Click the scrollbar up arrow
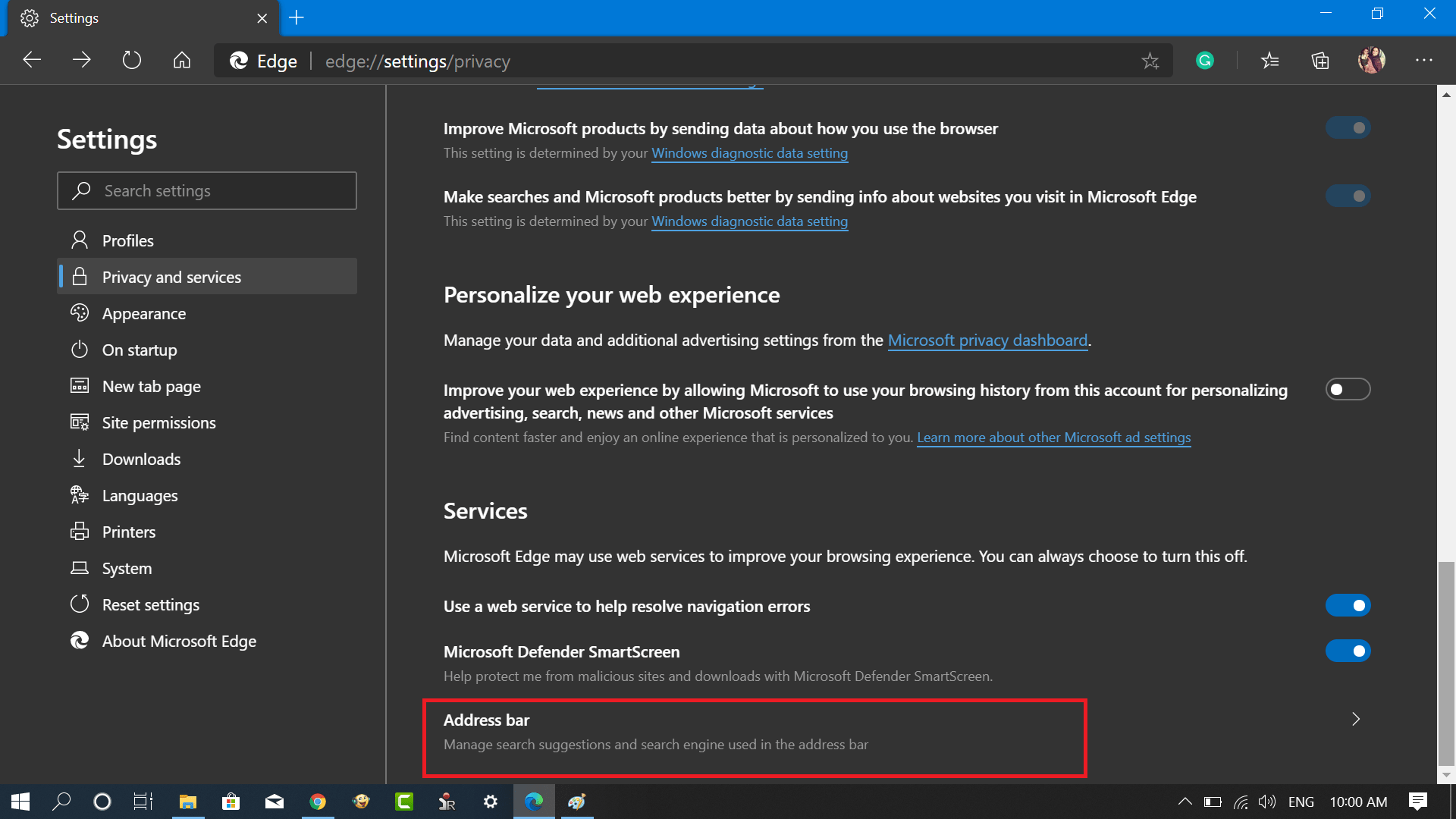This screenshot has width=1456, height=819. point(1446,95)
